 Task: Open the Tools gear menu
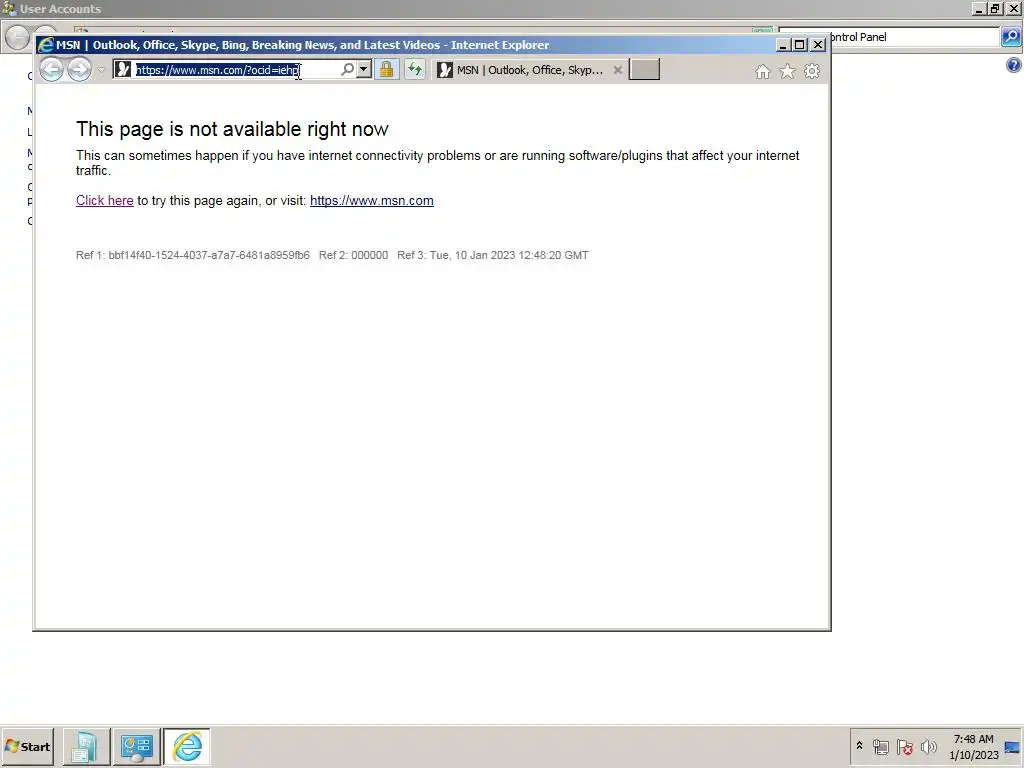point(812,71)
